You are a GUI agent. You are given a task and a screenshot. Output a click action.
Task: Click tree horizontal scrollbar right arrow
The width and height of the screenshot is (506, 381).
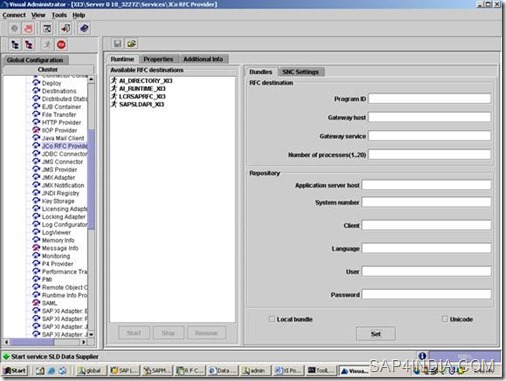(84, 342)
